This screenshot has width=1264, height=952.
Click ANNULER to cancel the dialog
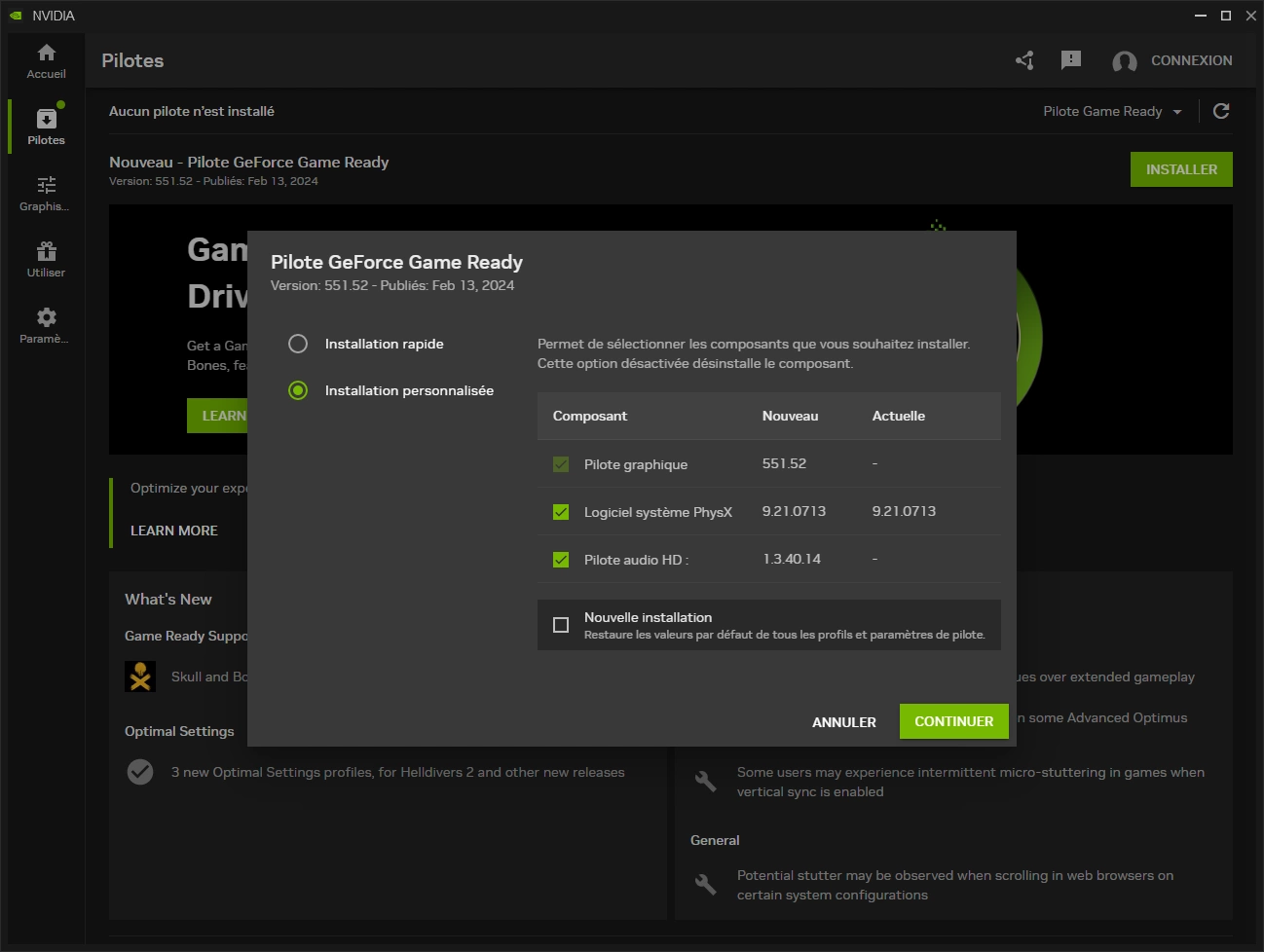[844, 722]
